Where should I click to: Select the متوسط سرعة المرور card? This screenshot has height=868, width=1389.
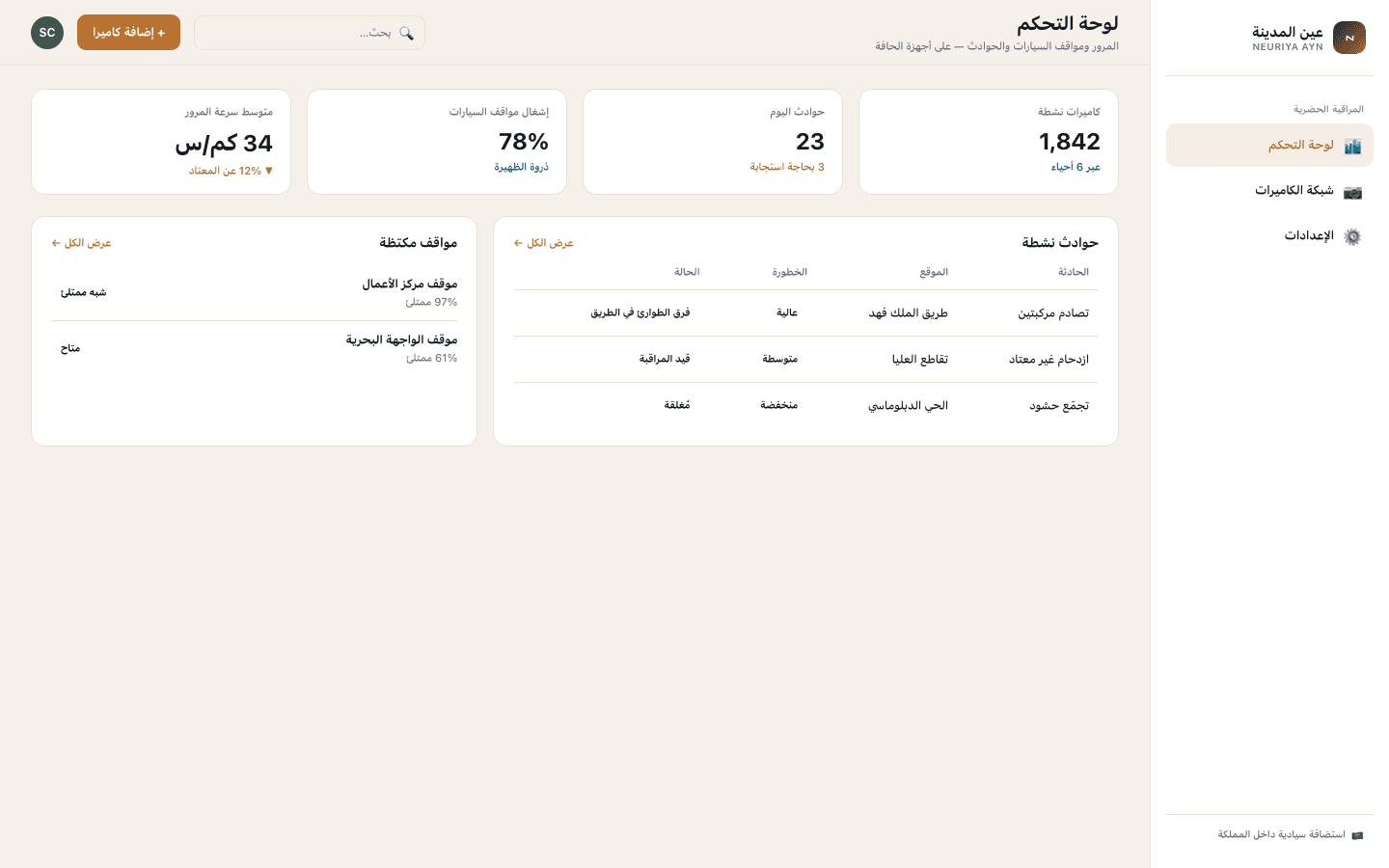(x=161, y=142)
